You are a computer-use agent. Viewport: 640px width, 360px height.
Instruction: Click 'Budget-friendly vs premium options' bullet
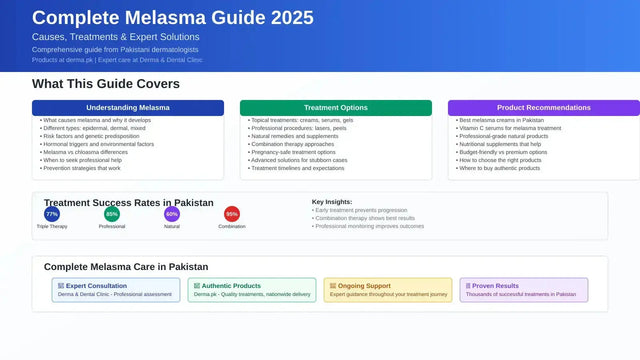coord(503,152)
